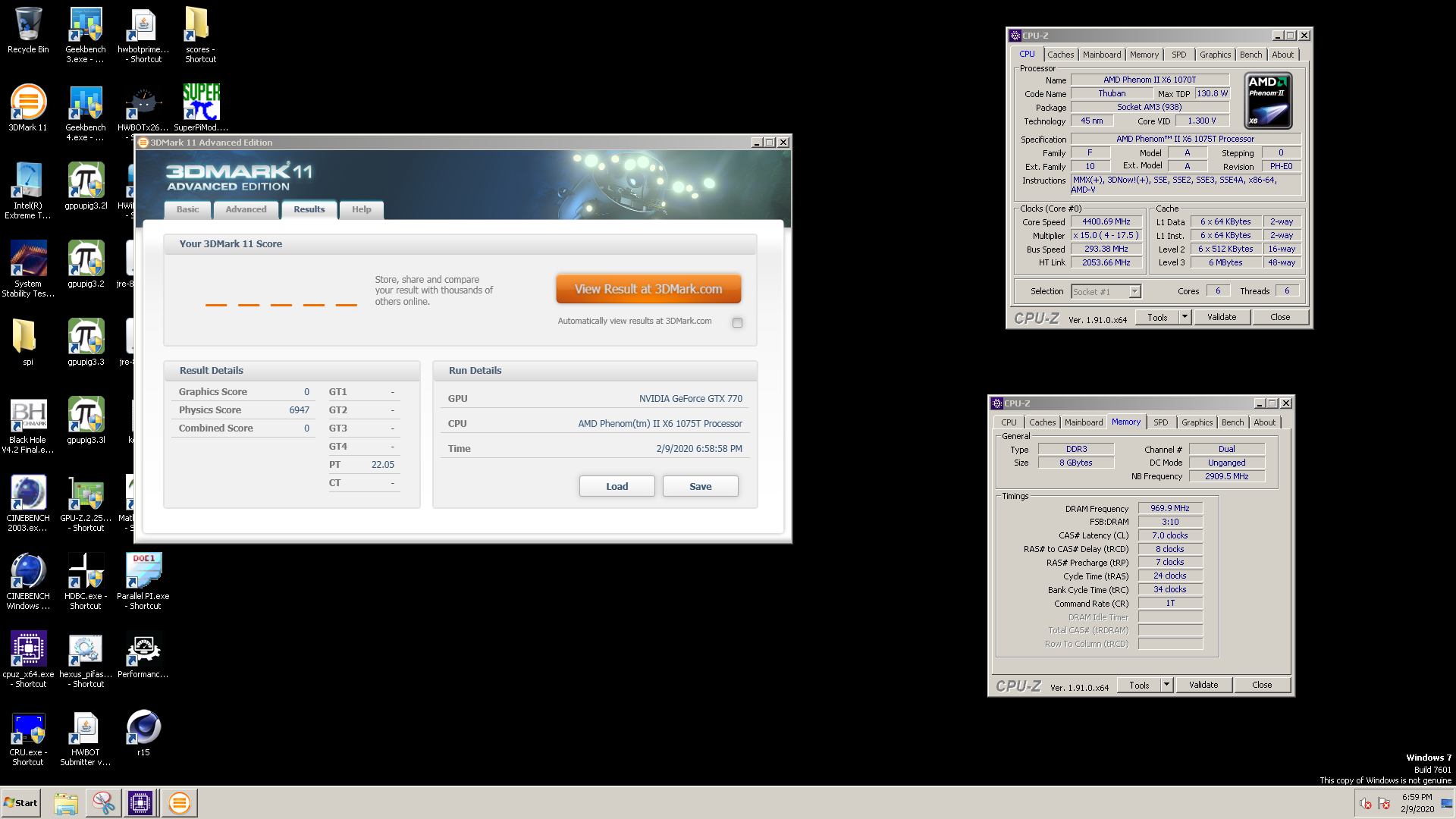The image size is (1456, 819).
Task: Open Parallel PI.exe shortcut
Action: pyautogui.click(x=143, y=582)
